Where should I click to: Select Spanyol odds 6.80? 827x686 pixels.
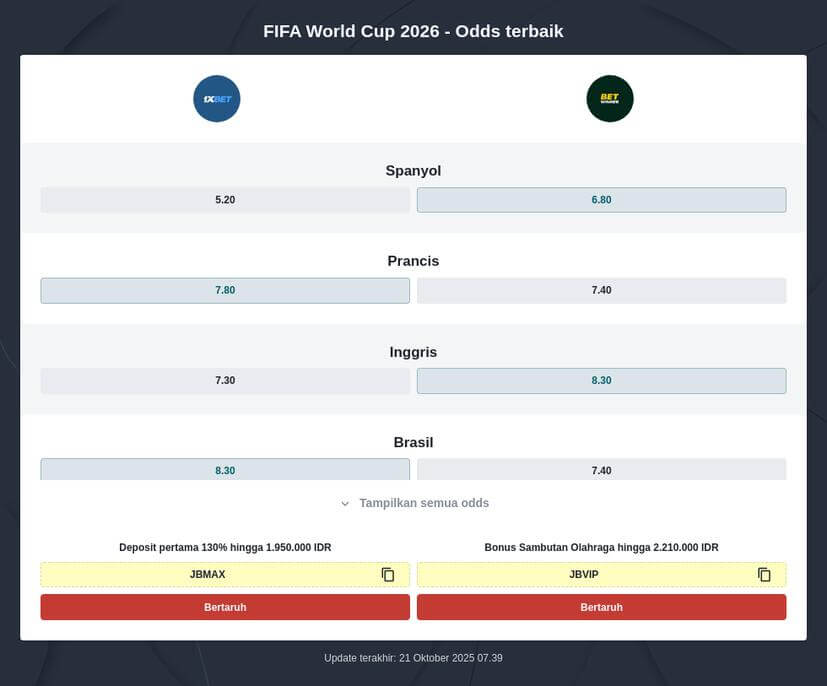[x=601, y=200]
